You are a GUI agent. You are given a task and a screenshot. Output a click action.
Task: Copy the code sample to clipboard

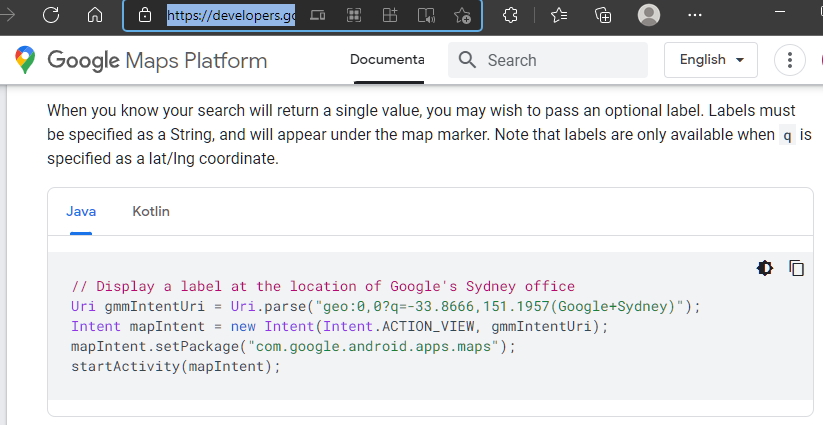797,268
